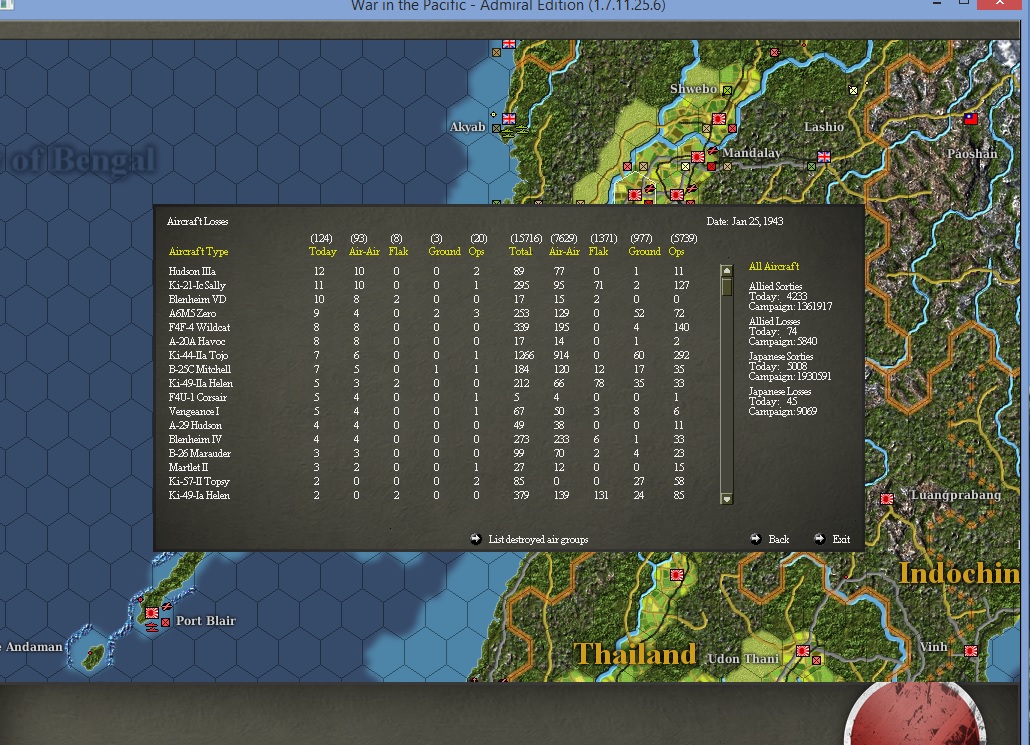Click the B-26 Marauder row
The image size is (1030, 745).
point(427,453)
